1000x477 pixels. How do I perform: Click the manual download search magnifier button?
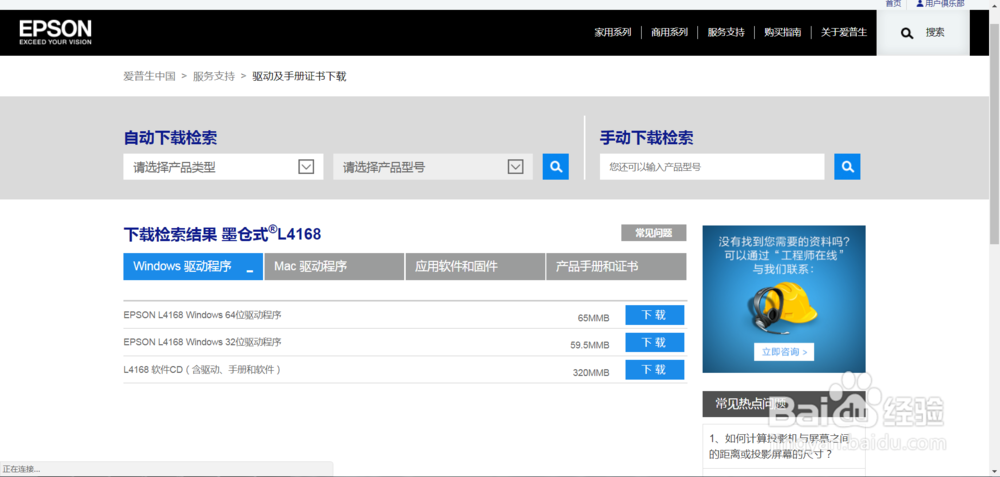point(847,166)
